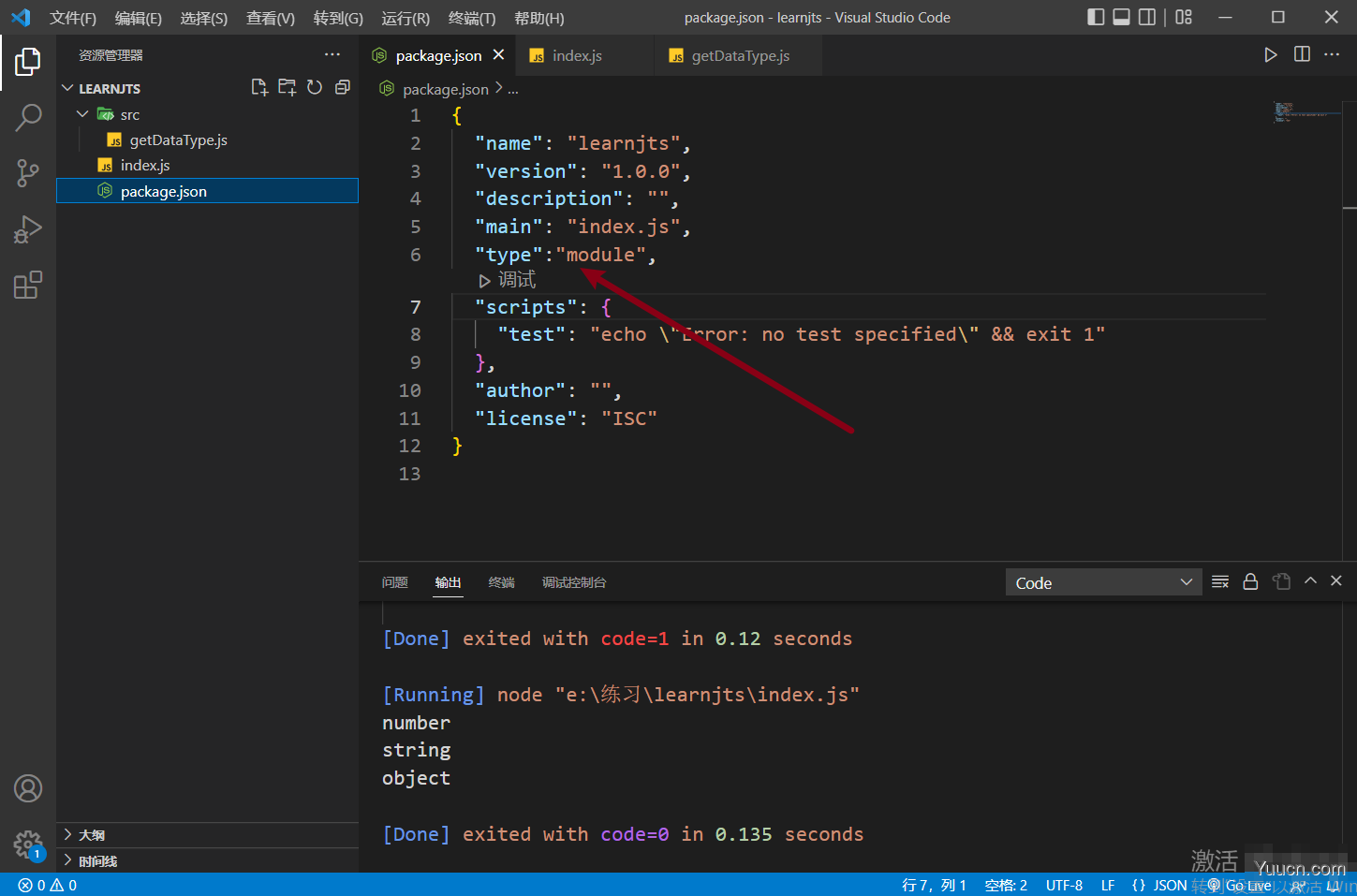Switch to the 调试控制台 debug console tab
Image resolution: width=1357 pixels, height=896 pixels.
(x=574, y=582)
